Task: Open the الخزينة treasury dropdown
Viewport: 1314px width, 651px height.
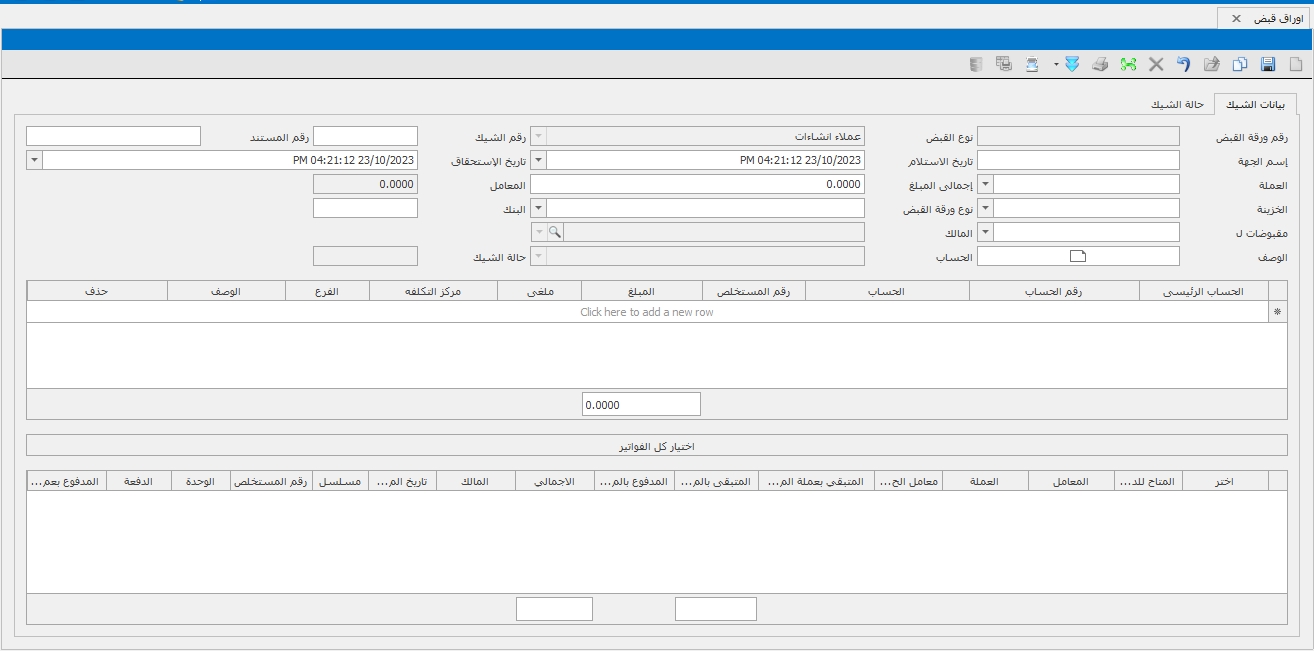Action: pyautogui.click(x=985, y=208)
